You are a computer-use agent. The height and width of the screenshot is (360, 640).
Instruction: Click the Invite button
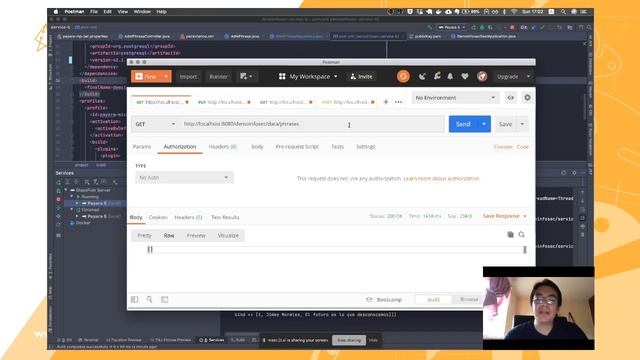(x=362, y=76)
